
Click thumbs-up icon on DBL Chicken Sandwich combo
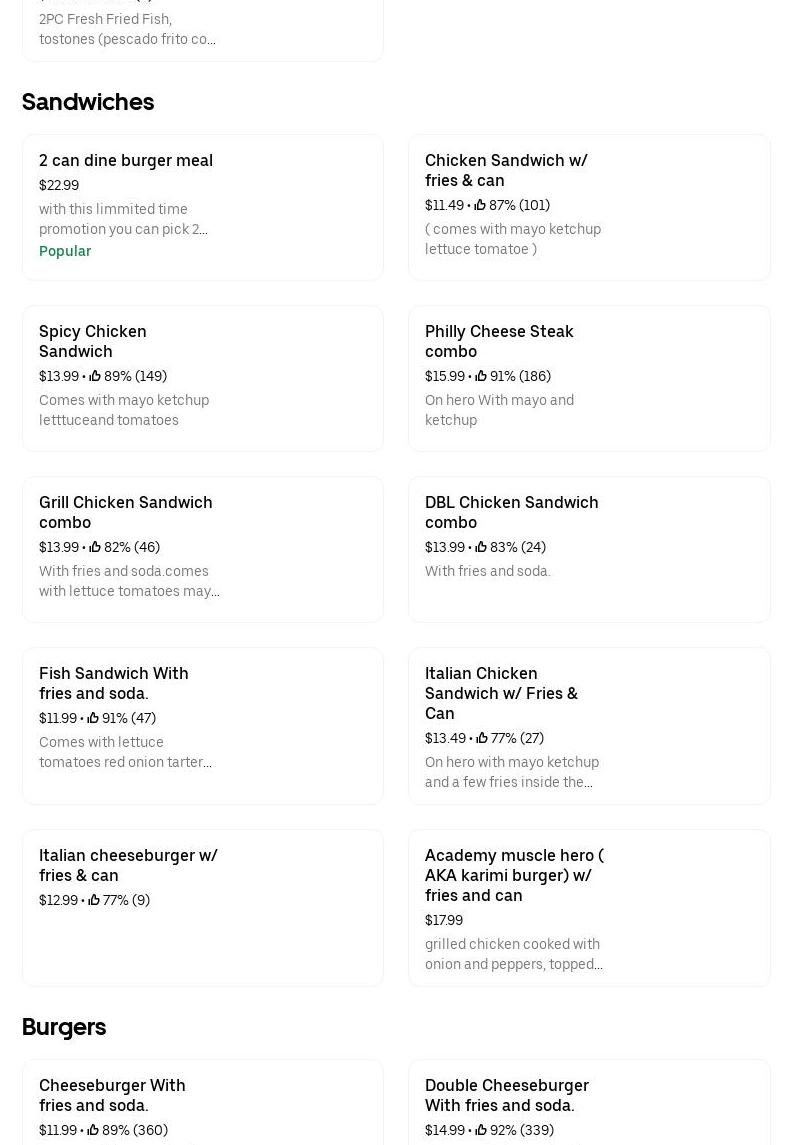click(481, 547)
